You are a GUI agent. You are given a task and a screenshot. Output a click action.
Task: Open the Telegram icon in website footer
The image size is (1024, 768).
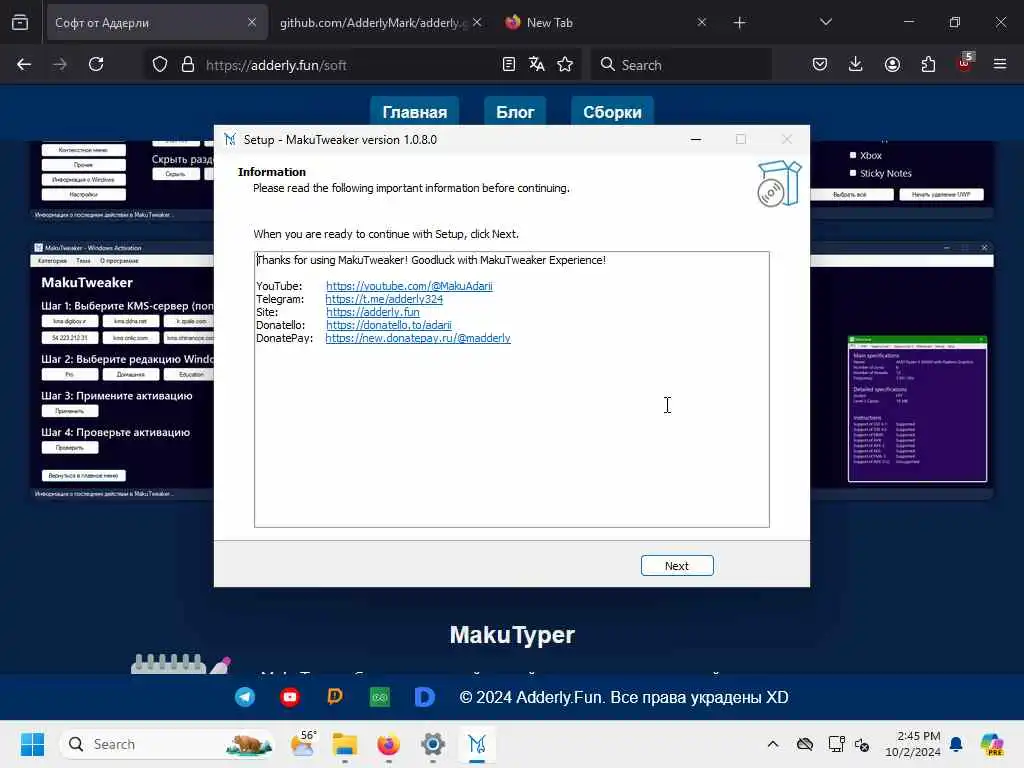pos(245,697)
